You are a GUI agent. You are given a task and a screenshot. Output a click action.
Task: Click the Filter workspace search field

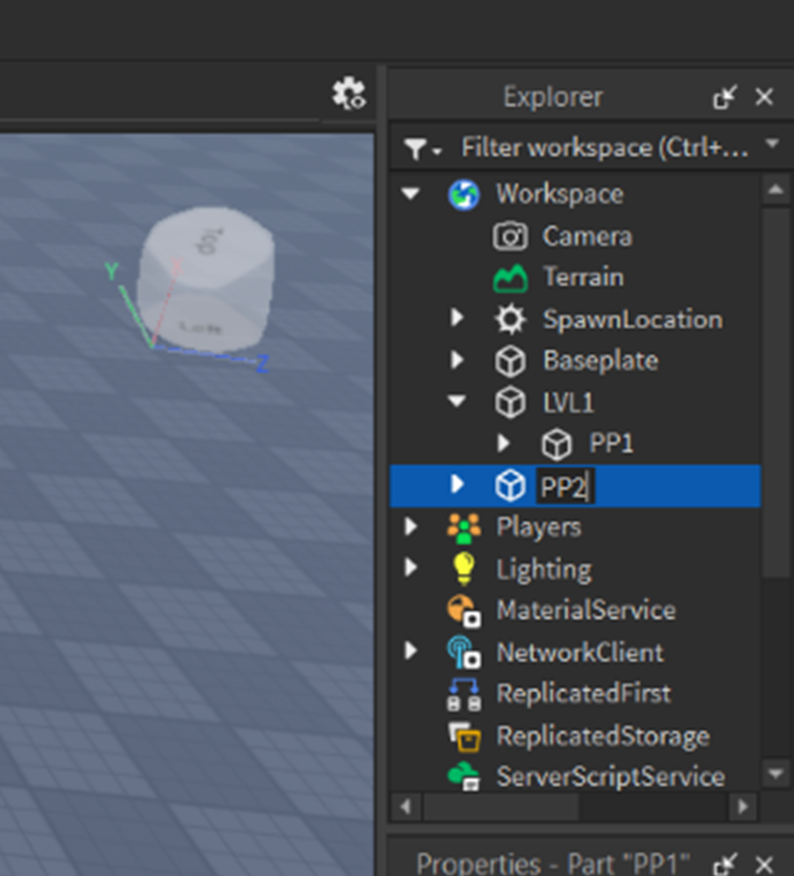tap(604, 148)
